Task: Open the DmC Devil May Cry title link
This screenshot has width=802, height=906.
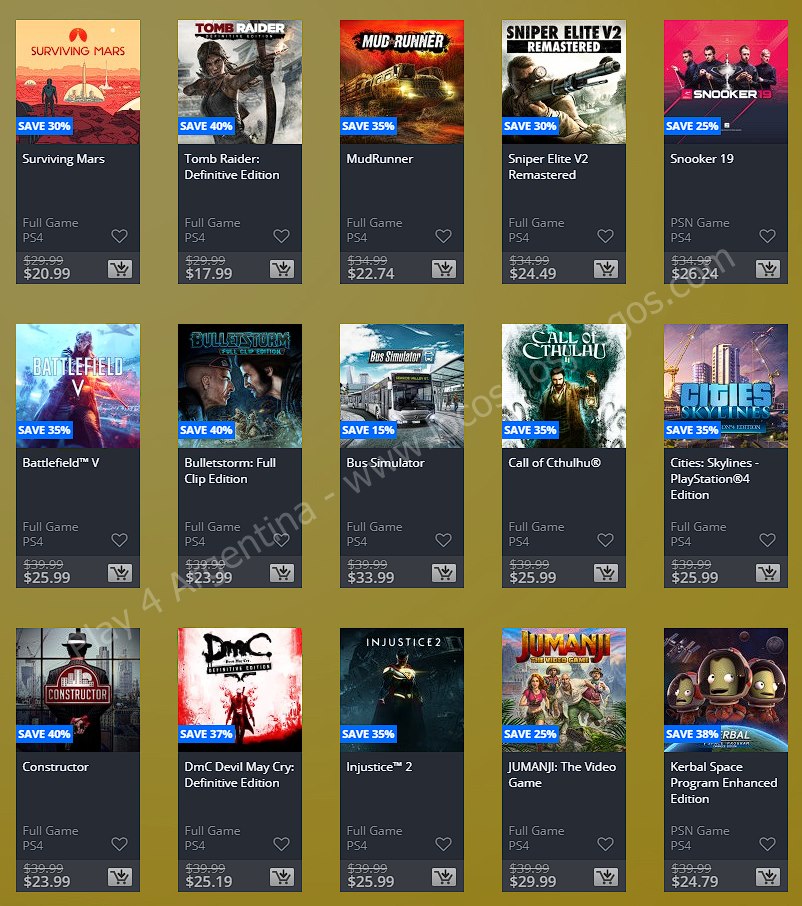Action: click(239, 775)
